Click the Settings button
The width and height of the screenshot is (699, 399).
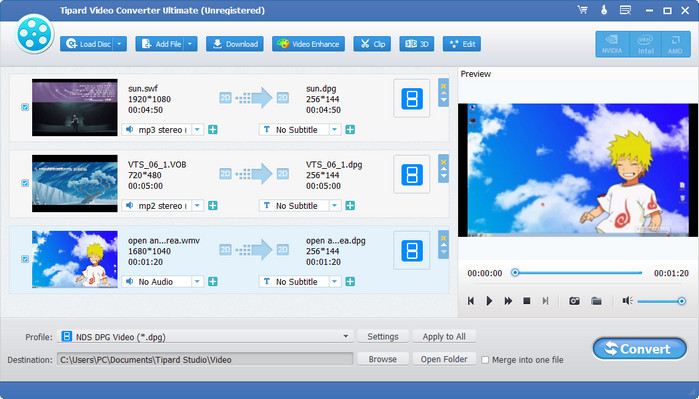point(383,337)
